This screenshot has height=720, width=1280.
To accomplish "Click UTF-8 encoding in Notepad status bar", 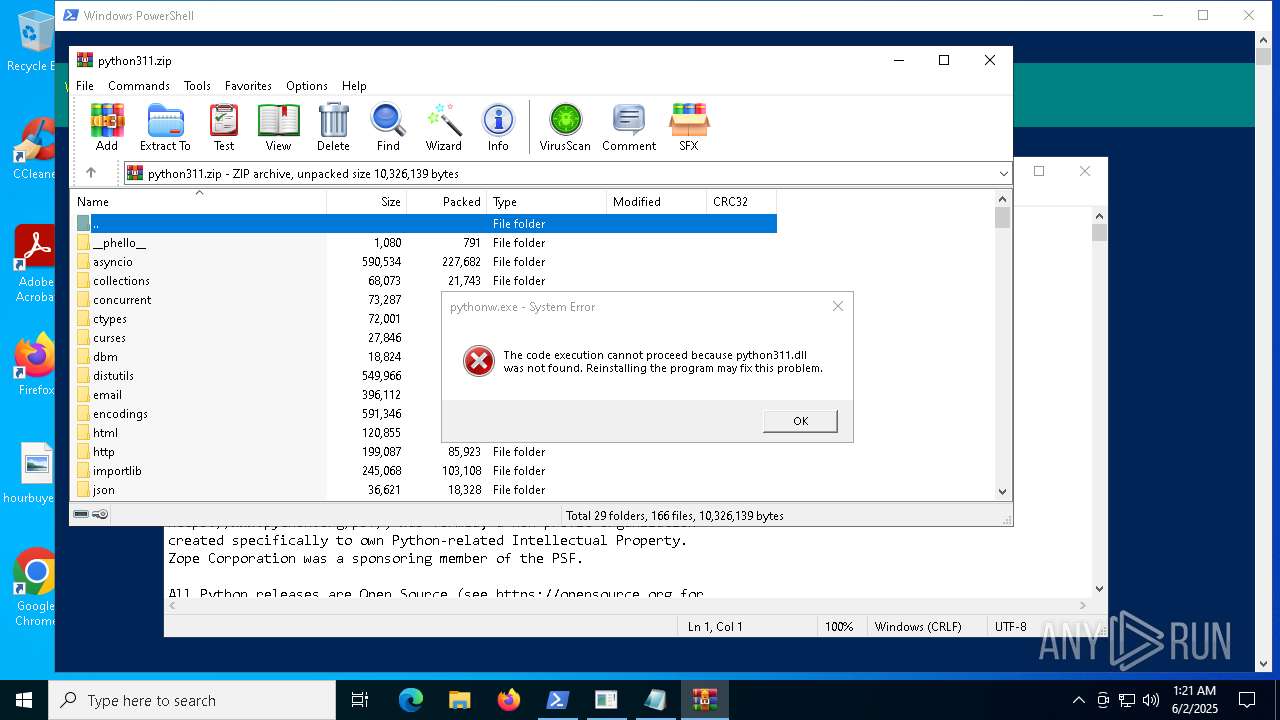I will tap(1010, 627).
